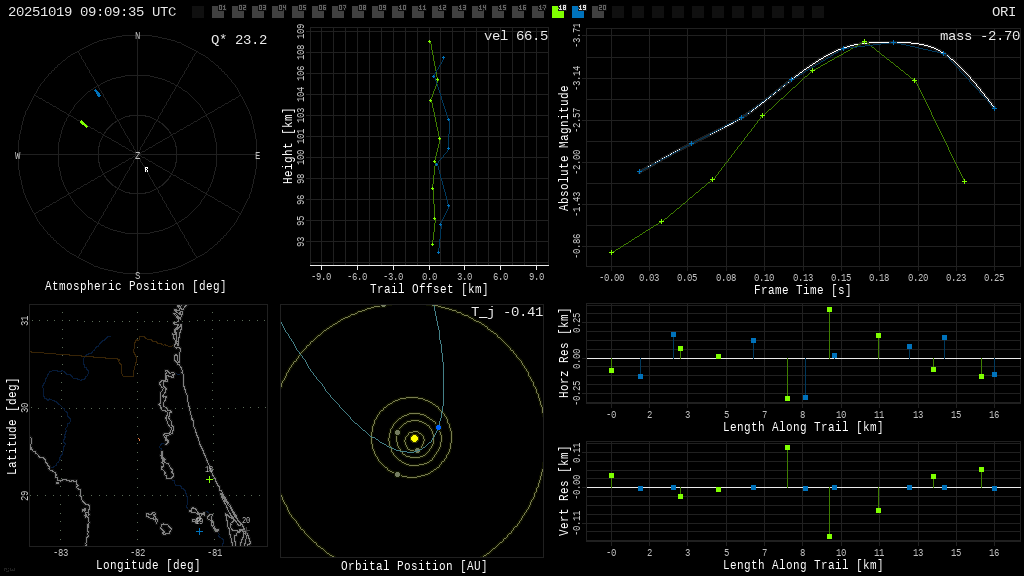The width and height of the screenshot is (1024, 576).
Task: Select the gray camera 01 box
Action: coord(218,12)
